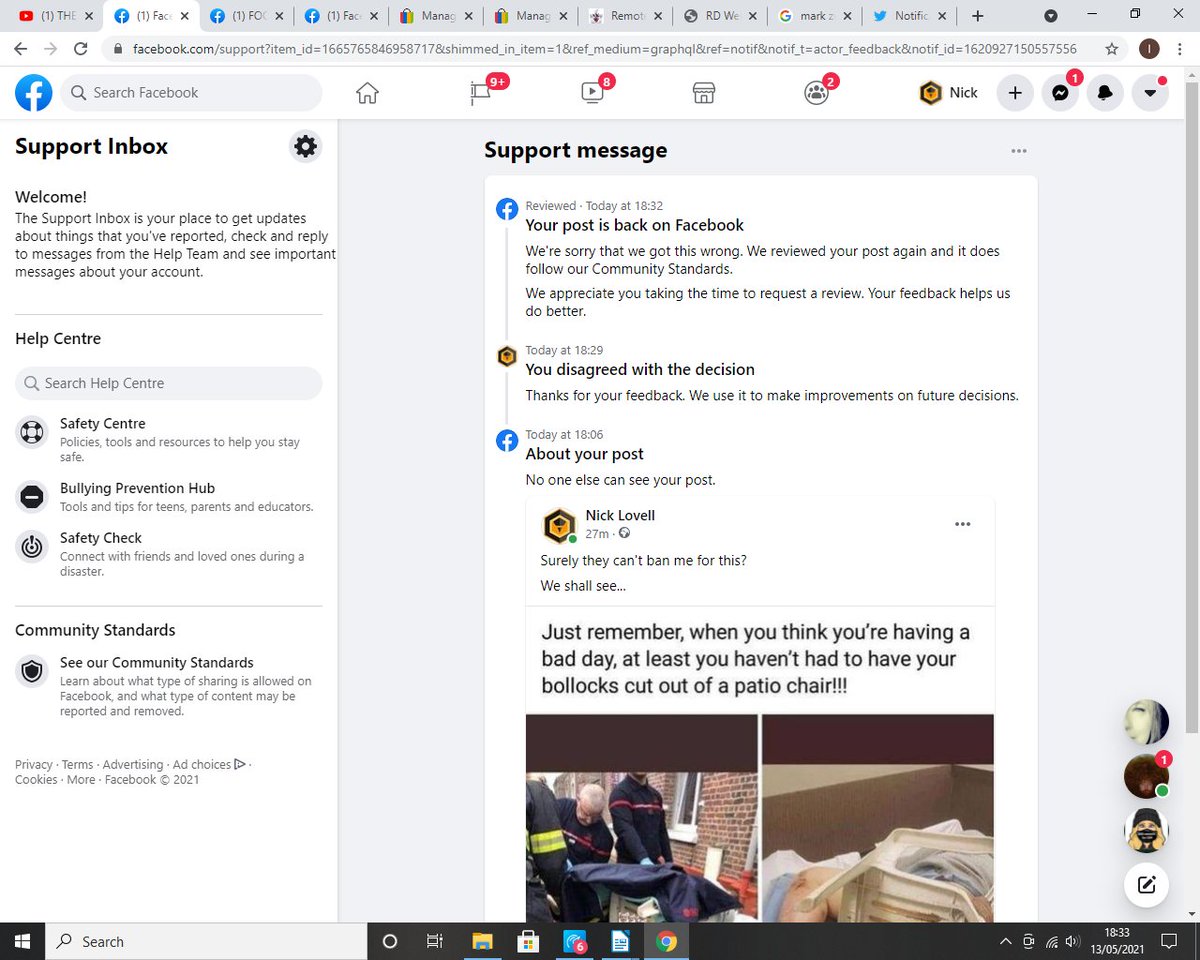
Task: Open the Ad choices footer link
Action: [x=209, y=765]
